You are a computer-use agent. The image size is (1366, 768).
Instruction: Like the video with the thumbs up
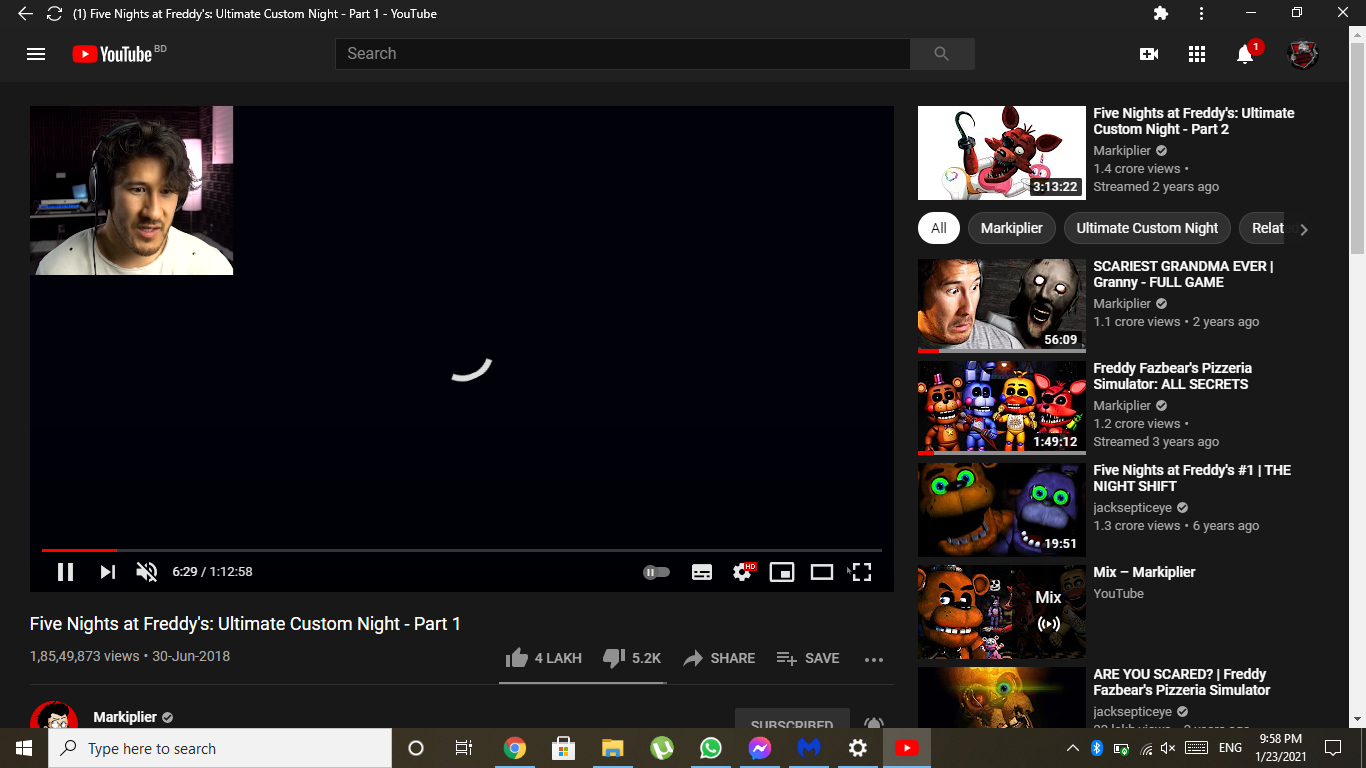543,658
